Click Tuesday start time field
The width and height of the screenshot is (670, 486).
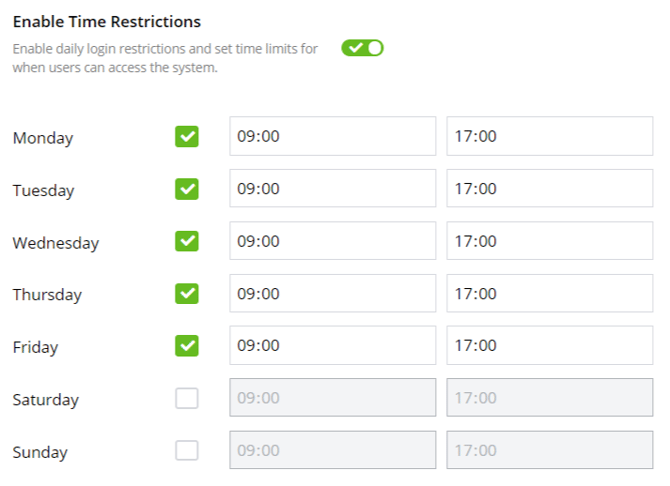coord(332,189)
